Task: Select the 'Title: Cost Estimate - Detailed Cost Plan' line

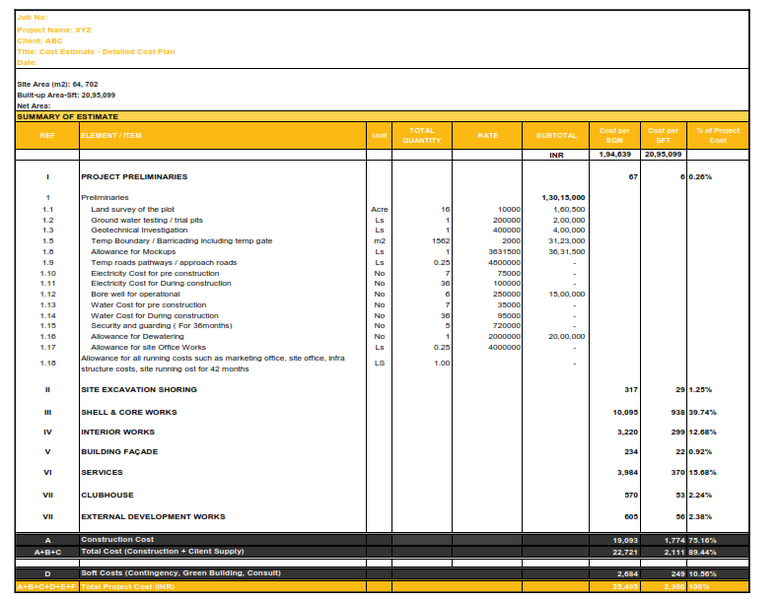Action: point(96,52)
